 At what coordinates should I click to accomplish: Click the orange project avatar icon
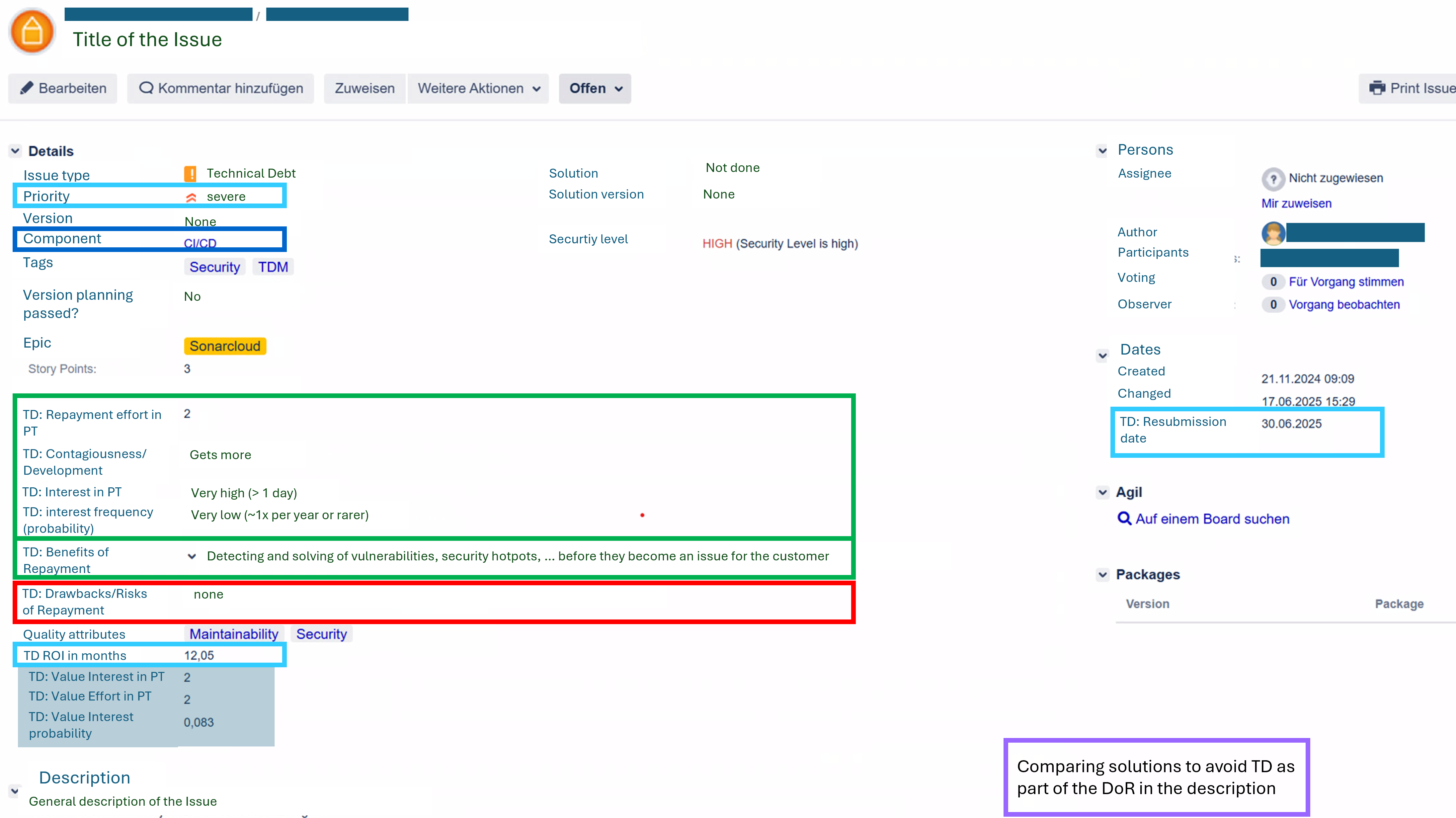(32, 32)
